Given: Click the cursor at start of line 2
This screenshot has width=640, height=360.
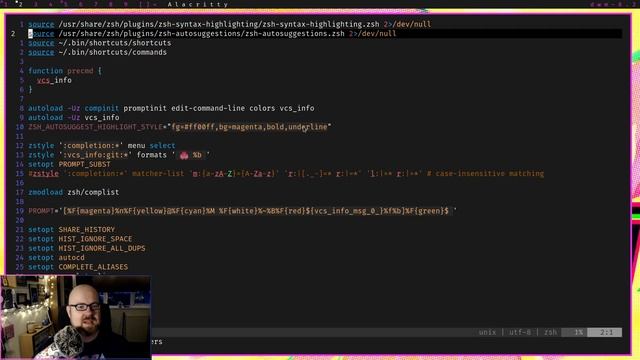Looking at the screenshot, I should tap(30, 33).
